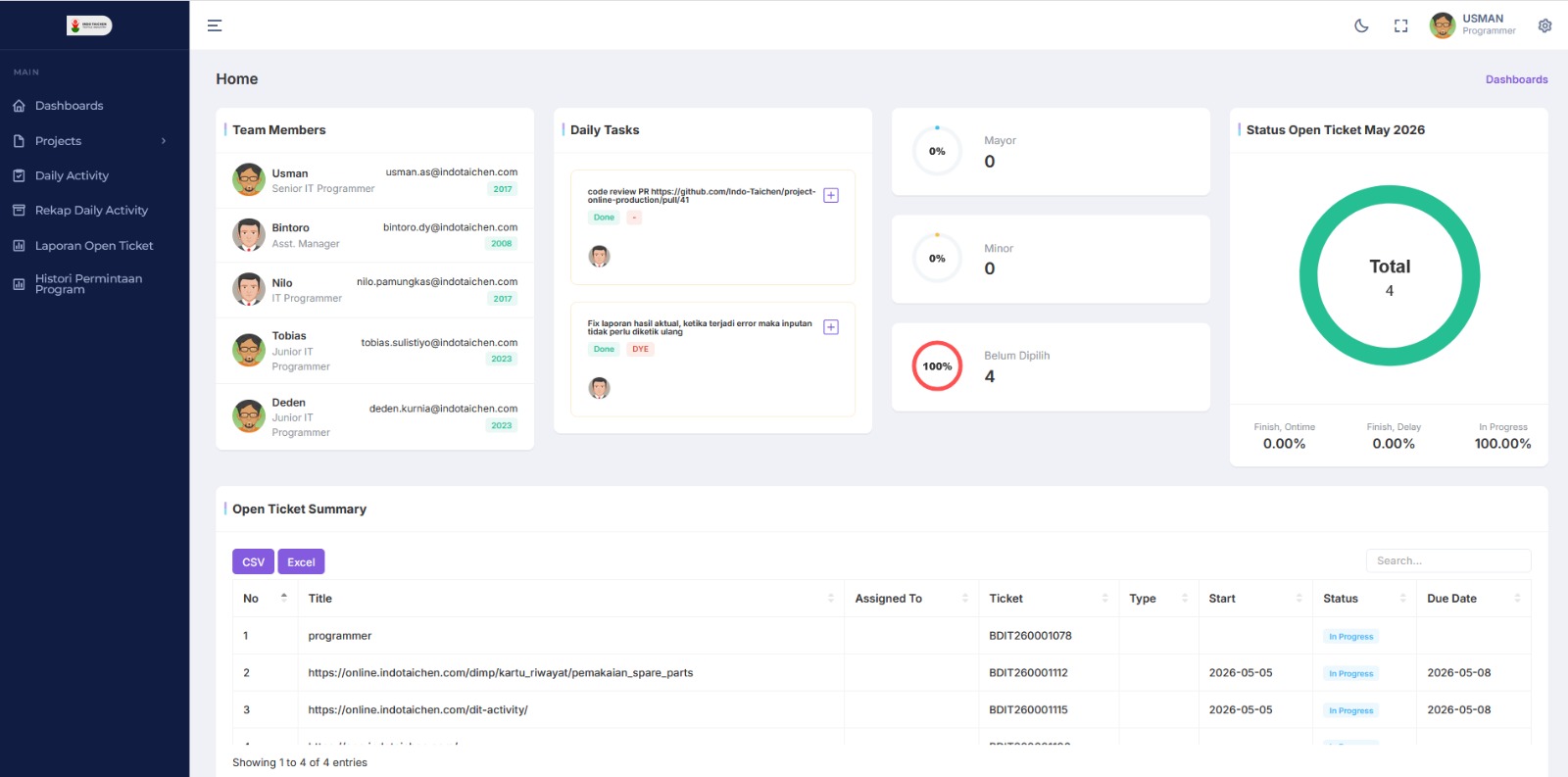Screen dimensions: 1568x777
Task: Sort tickets by Title column
Action: click(570, 599)
